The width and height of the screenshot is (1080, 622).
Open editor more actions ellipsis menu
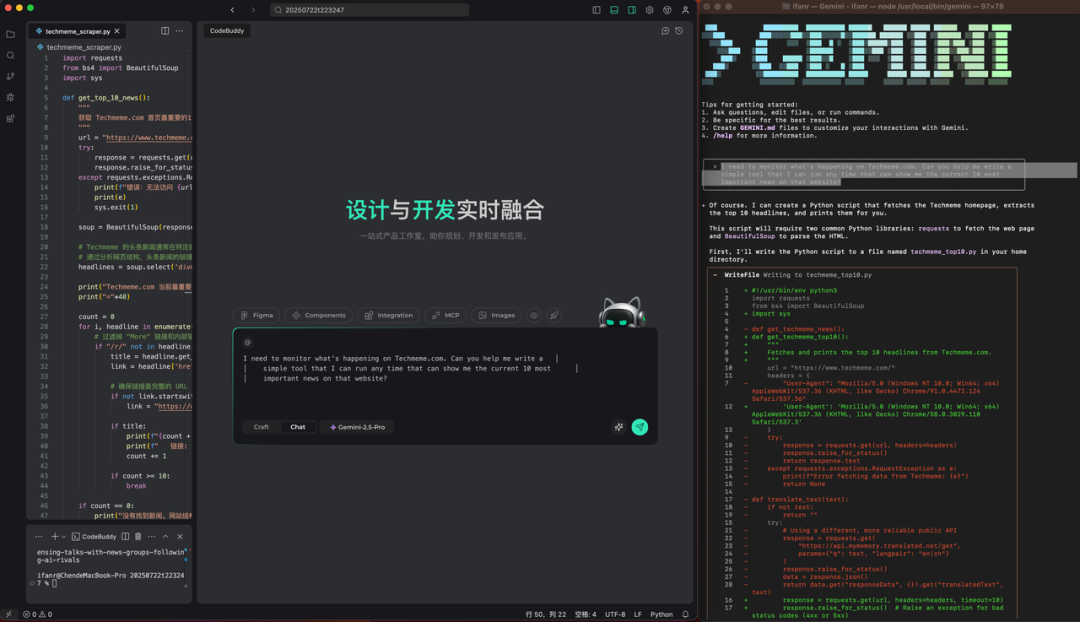coord(179,31)
